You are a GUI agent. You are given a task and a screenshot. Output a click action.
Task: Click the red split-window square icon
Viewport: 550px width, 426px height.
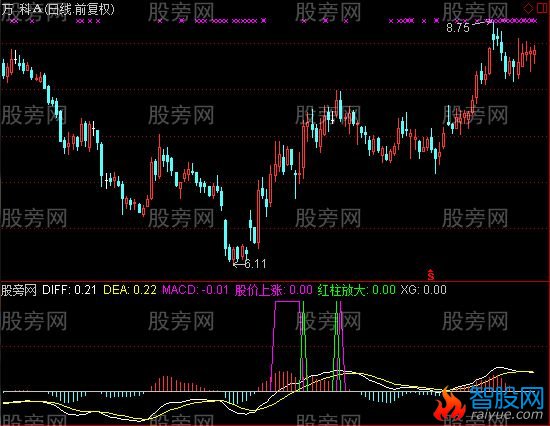(542, 8)
